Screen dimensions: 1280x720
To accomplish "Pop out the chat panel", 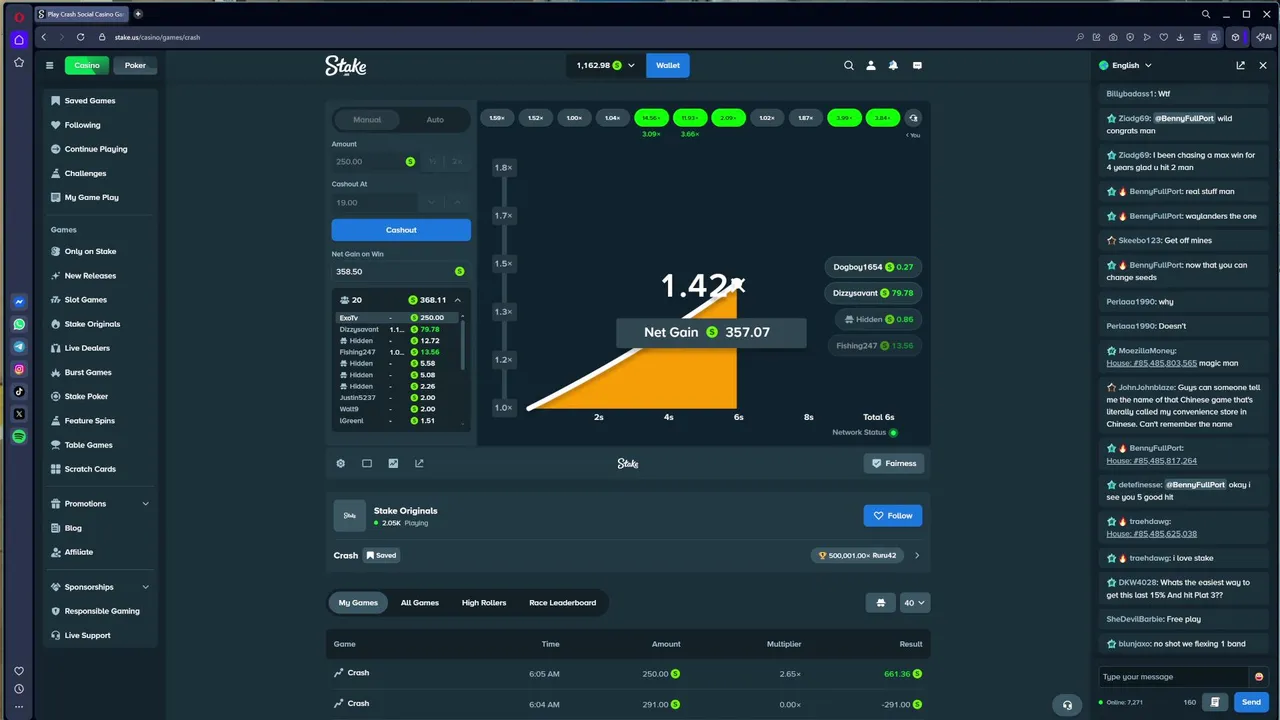I will click(1240, 65).
